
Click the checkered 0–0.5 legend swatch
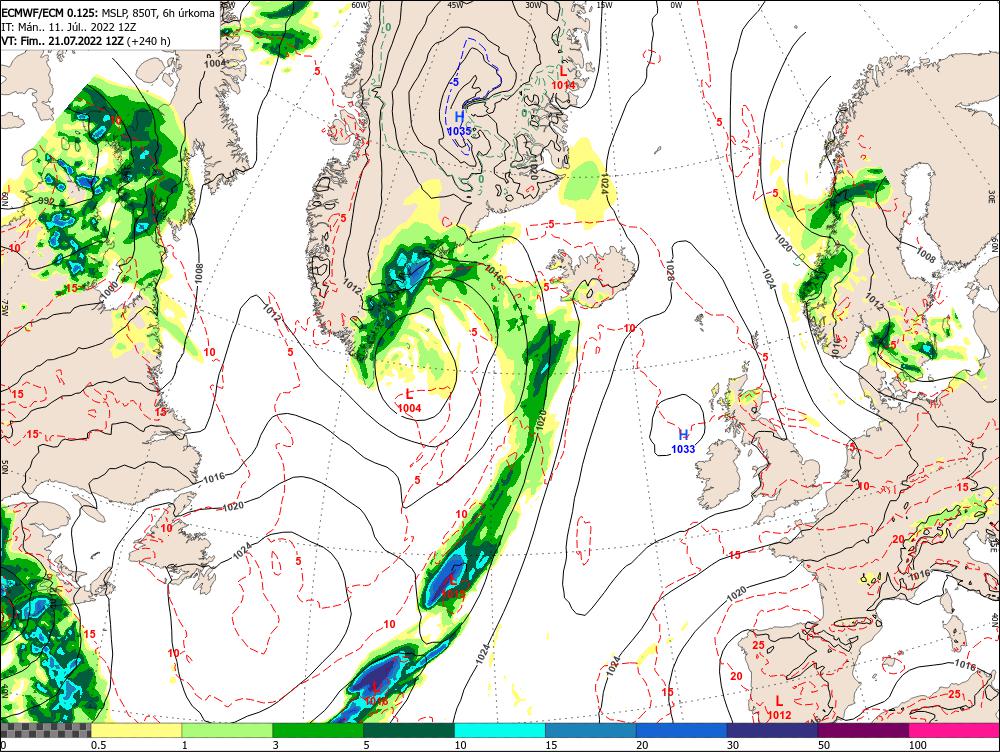[x=45, y=730]
